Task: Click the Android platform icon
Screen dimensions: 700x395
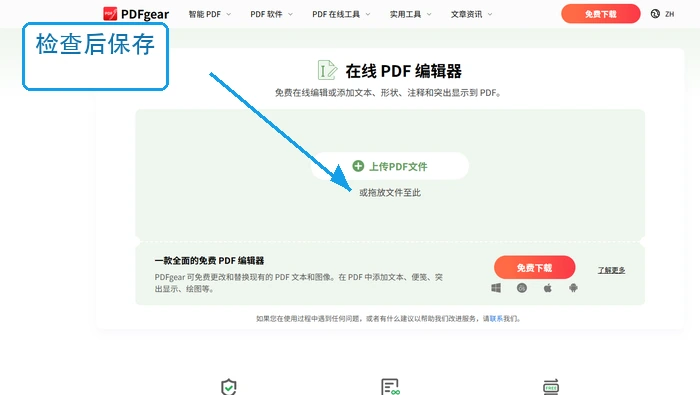Action: (574, 288)
